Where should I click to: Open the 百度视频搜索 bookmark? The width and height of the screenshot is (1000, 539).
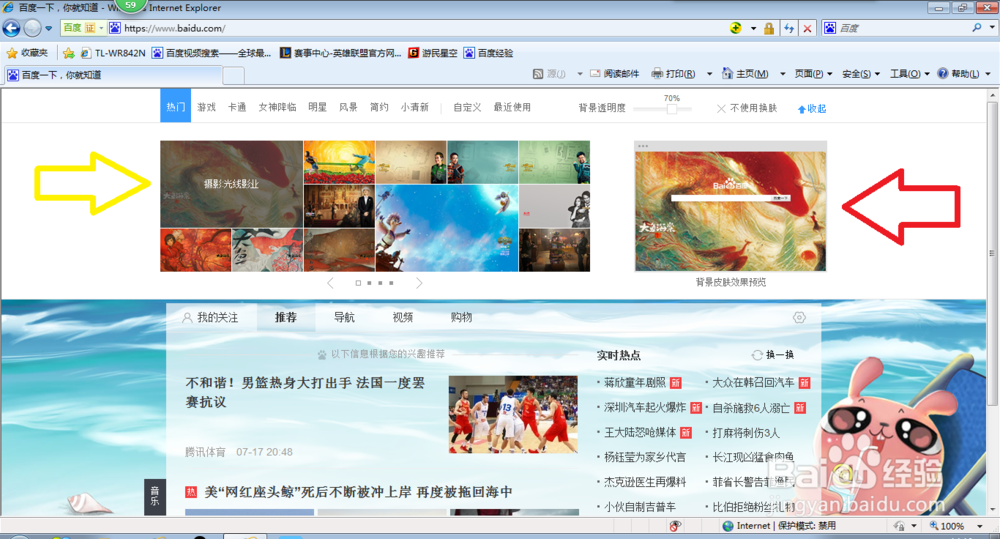(x=211, y=53)
